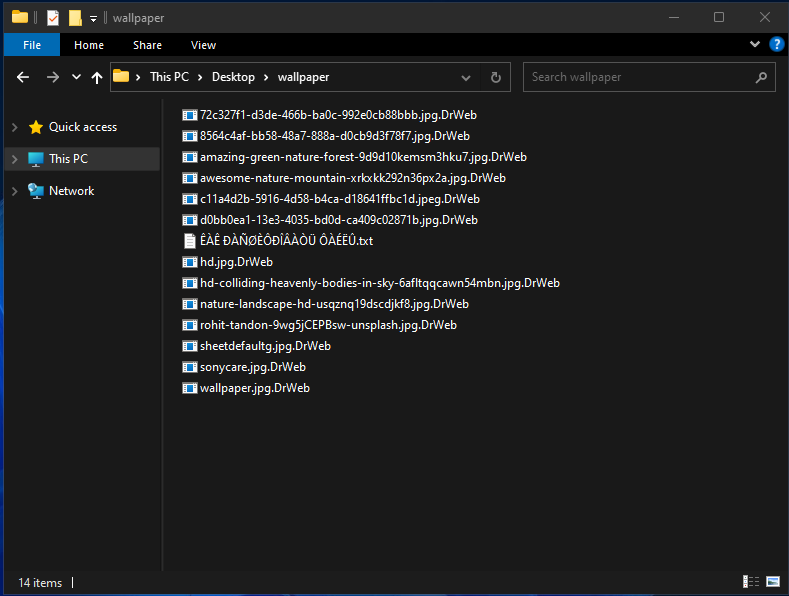Switch to the Share ribbon tab
Screen dimensions: 789x596
click(147, 45)
